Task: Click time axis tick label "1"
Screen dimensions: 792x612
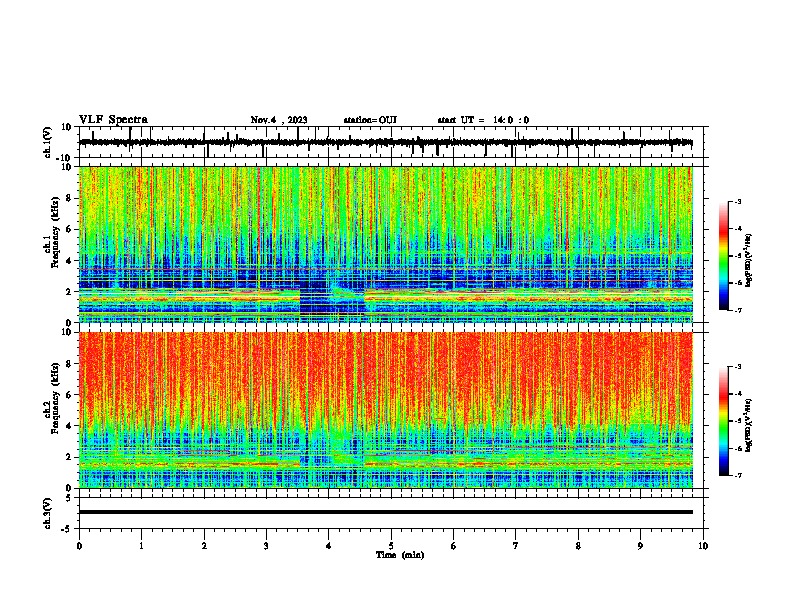Action: point(141,546)
